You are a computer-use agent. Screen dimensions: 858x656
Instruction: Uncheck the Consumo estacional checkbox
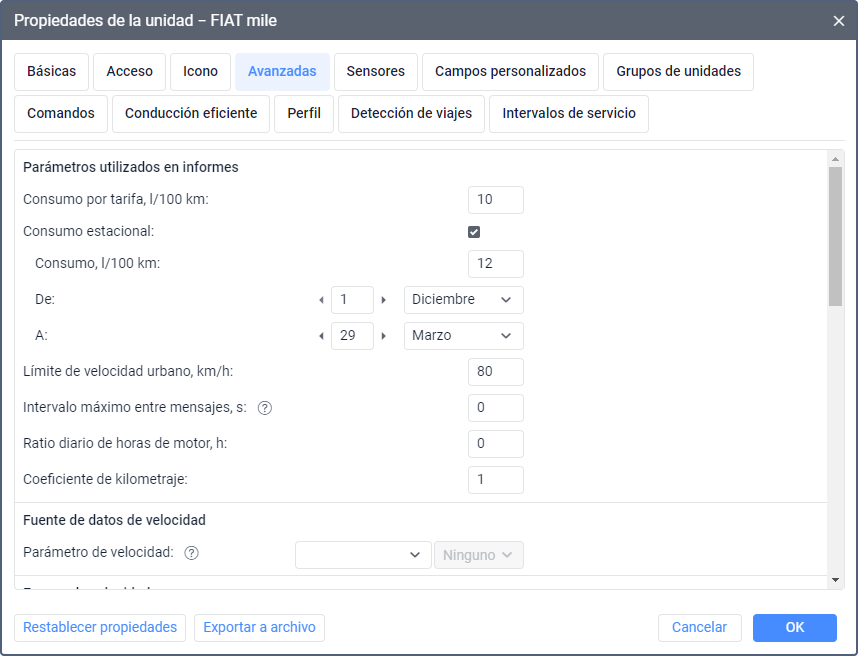[474, 232]
